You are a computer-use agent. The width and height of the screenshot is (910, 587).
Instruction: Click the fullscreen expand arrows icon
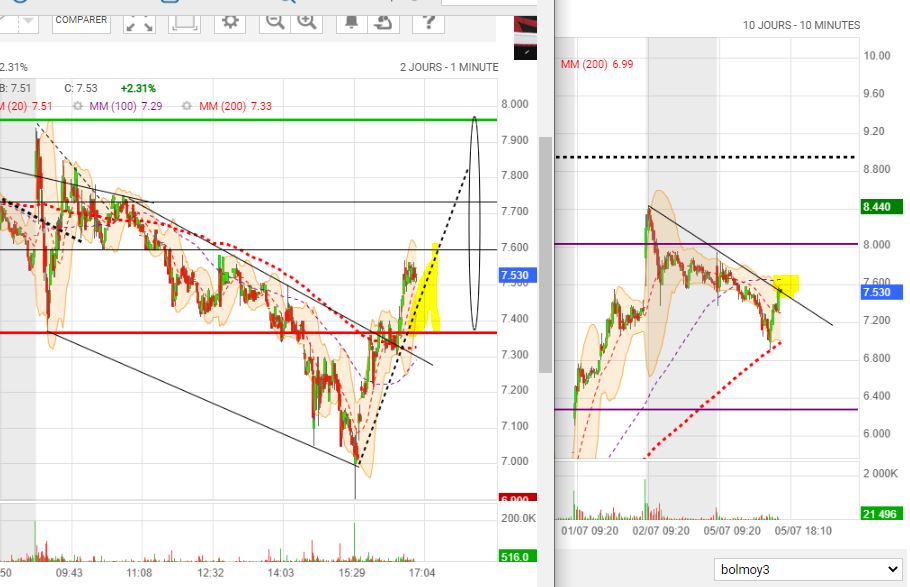139,23
